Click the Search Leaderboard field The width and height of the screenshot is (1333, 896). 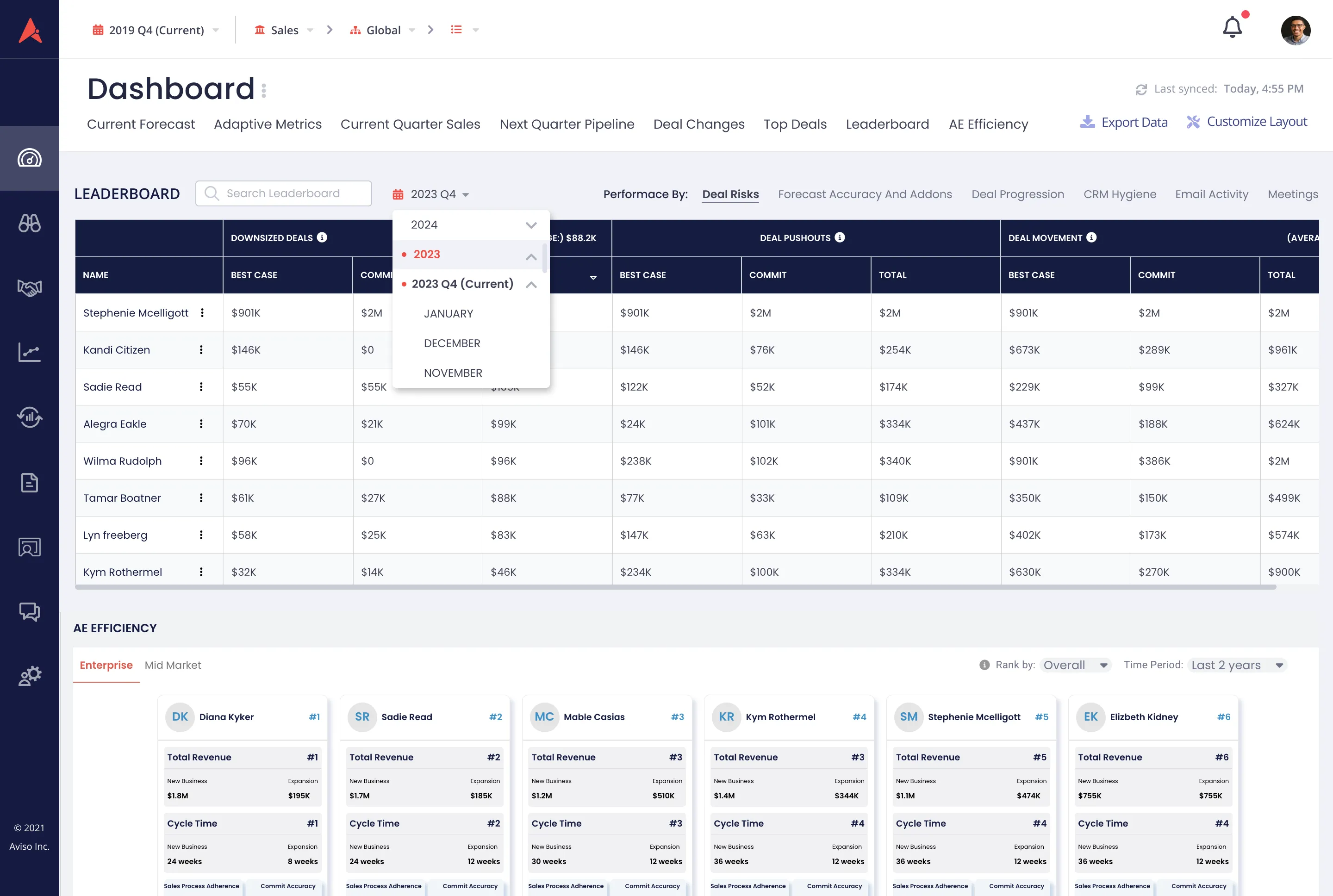283,194
